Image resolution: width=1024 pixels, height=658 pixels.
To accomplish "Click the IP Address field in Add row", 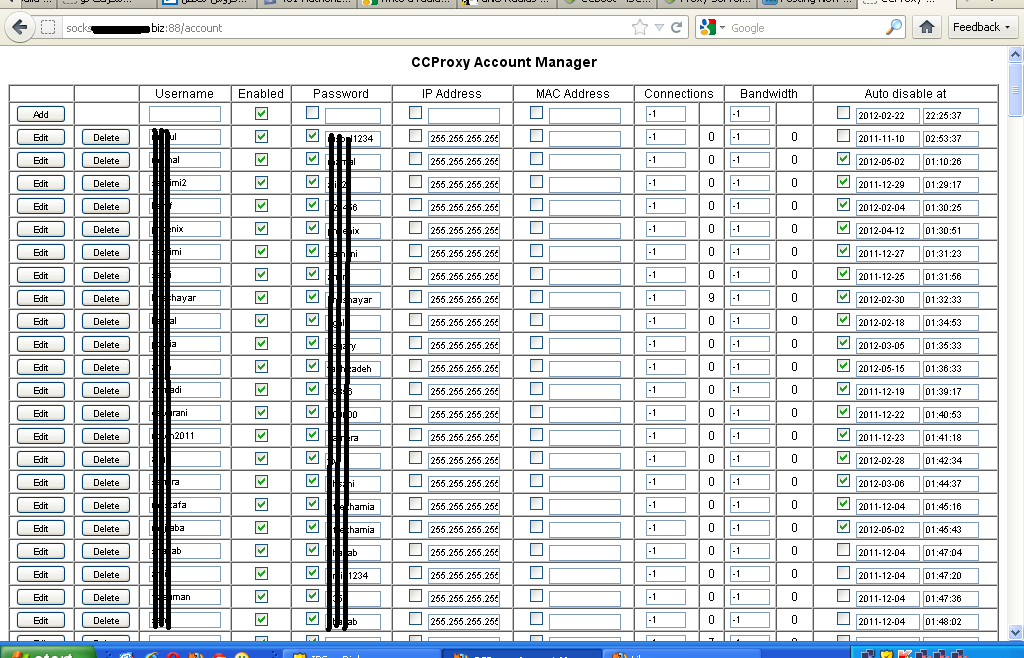I will [464, 116].
